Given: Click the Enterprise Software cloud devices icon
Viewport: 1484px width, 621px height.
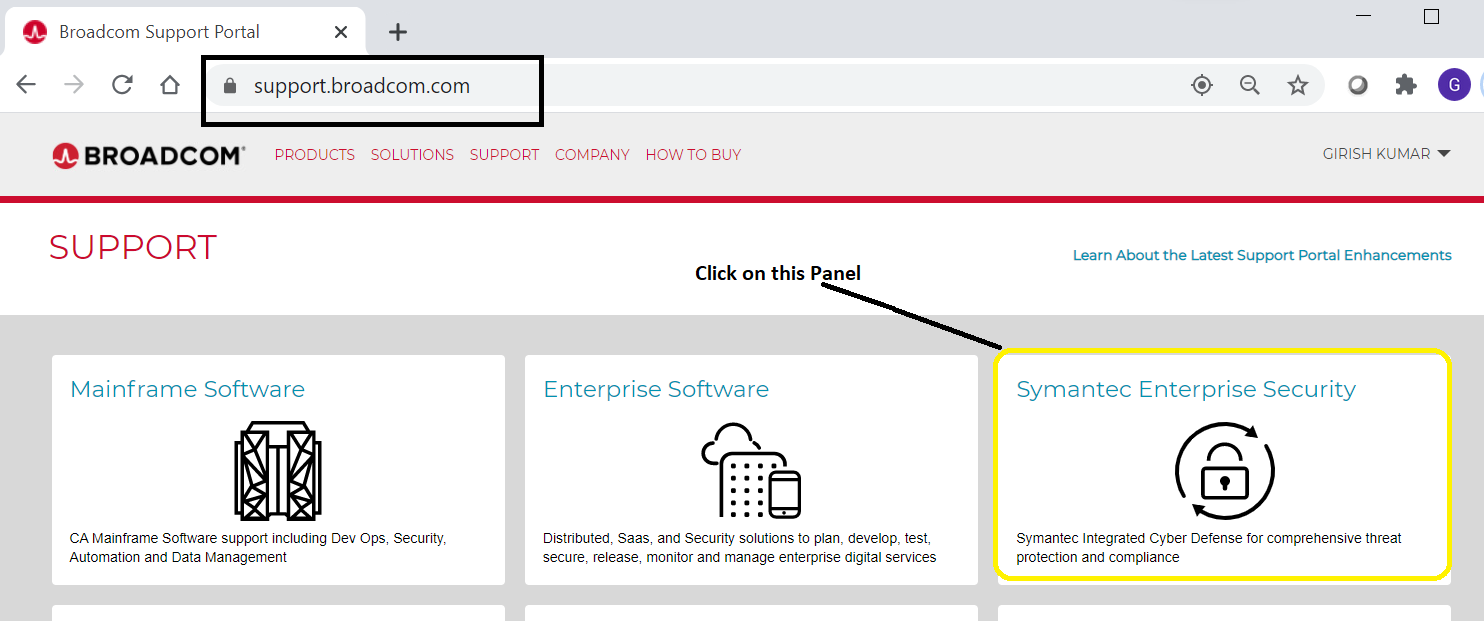Looking at the screenshot, I should pos(751,470).
